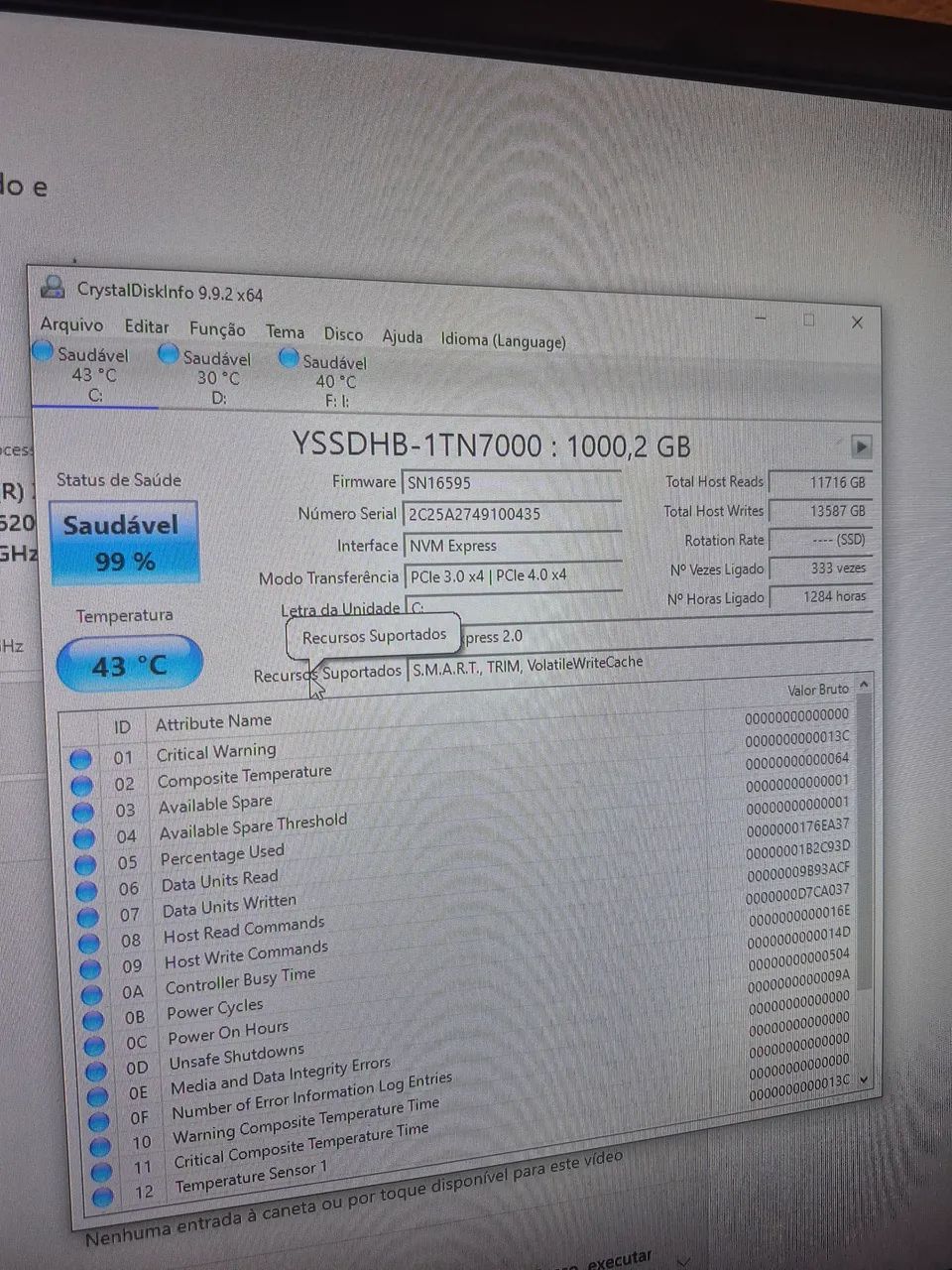Click the status icon for Available Spare Threshold
The width and height of the screenshot is (952, 1270).
[84, 838]
